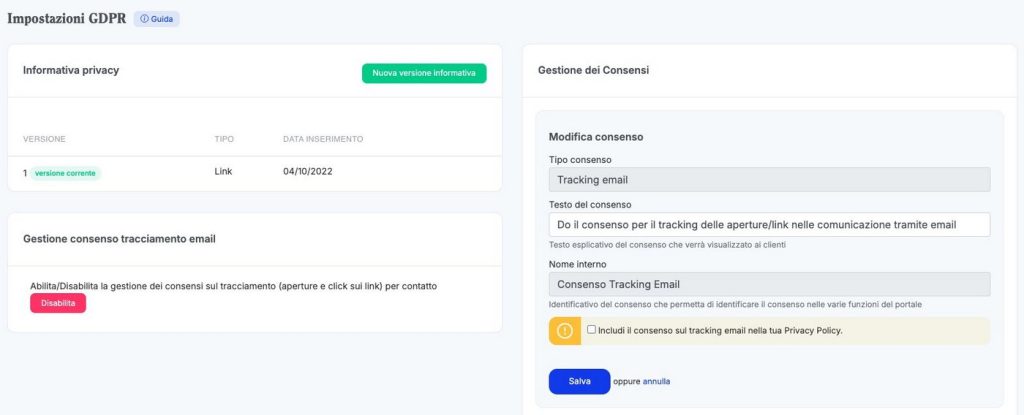Click the 'Impostazioni GDPR' page title
The image size is (1024, 415).
(x=67, y=18)
